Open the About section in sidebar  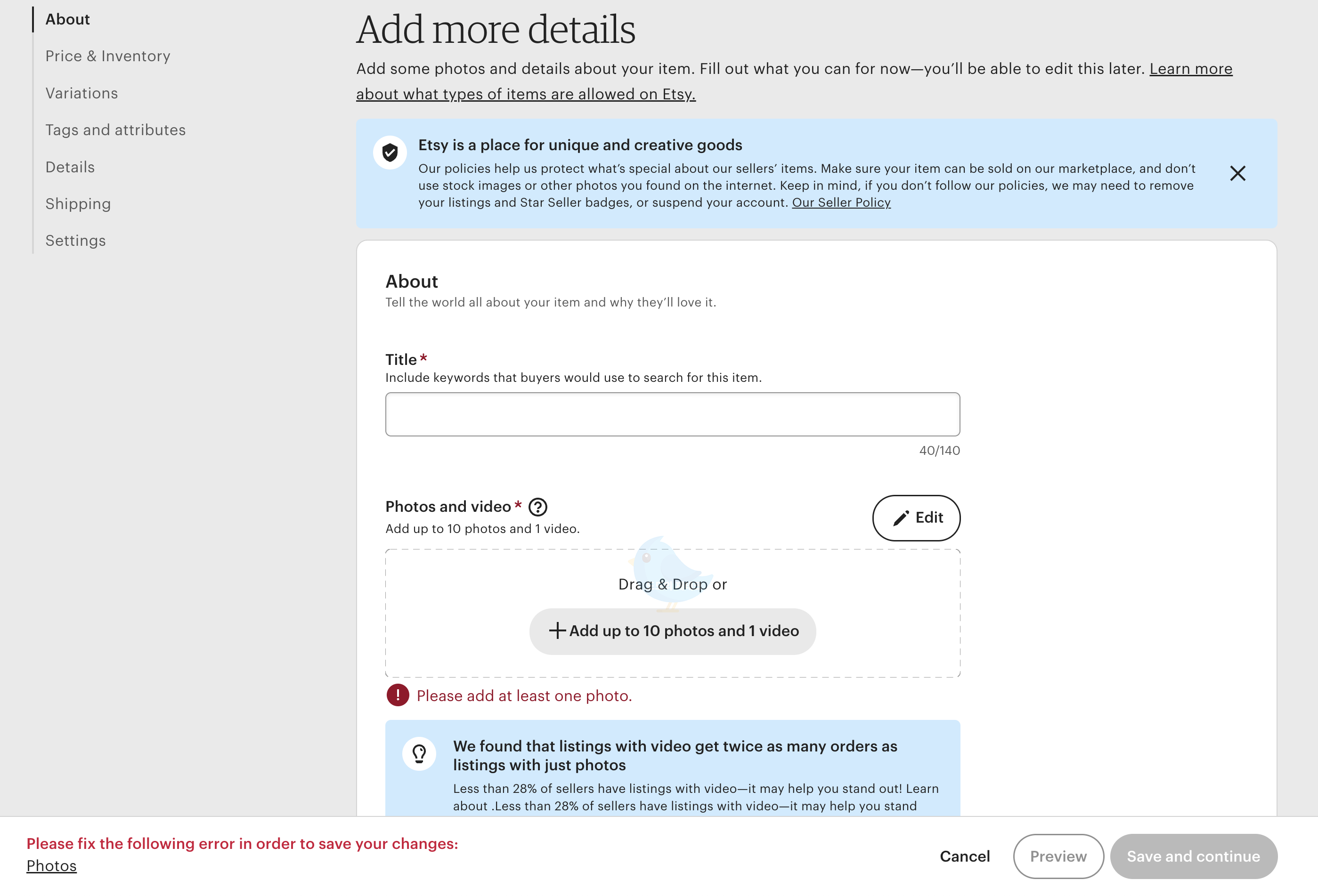[67, 19]
